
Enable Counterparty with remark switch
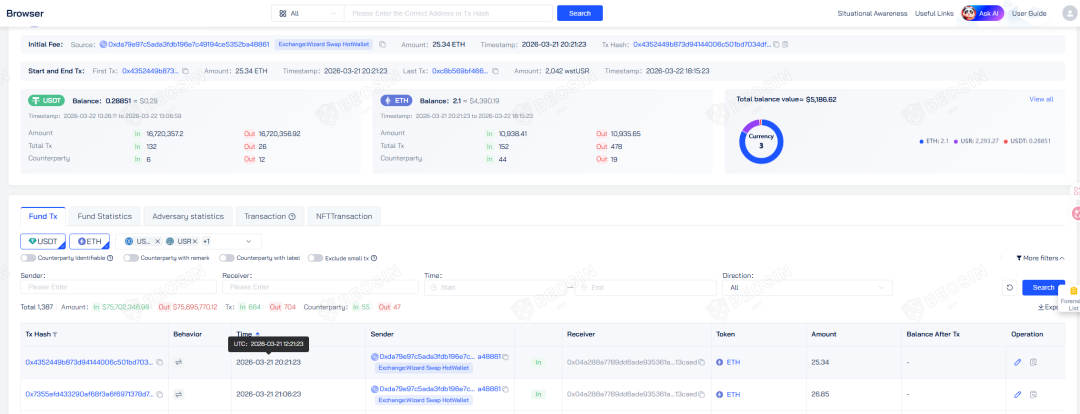[x=131, y=258]
